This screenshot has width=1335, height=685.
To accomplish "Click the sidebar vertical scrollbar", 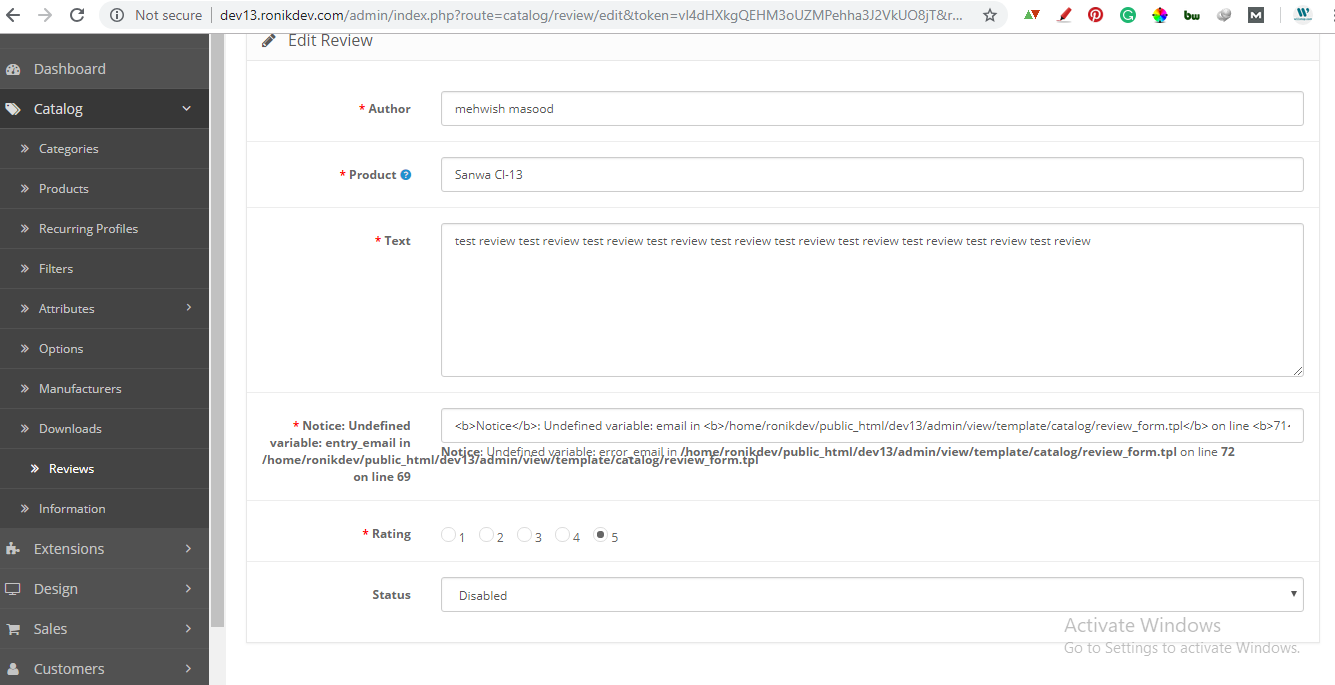I will [x=217, y=330].
